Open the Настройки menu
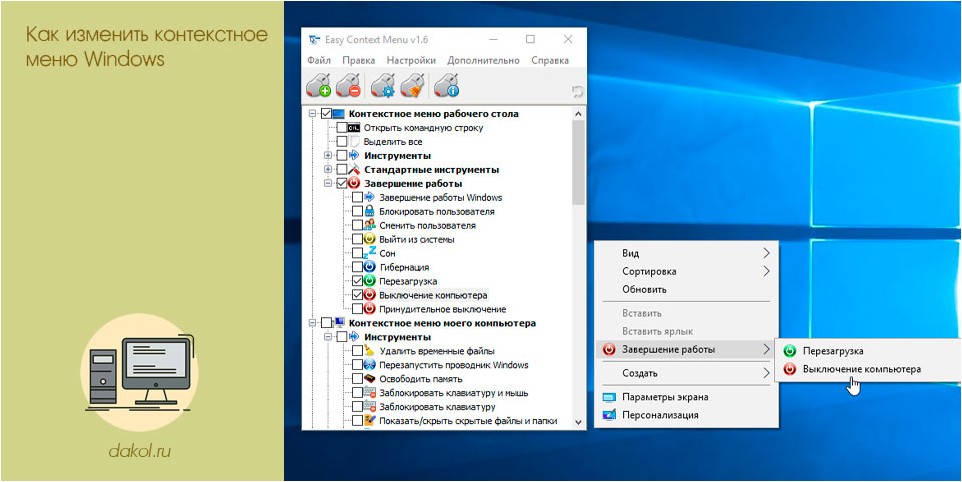The height and width of the screenshot is (482, 962). (411, 60)
